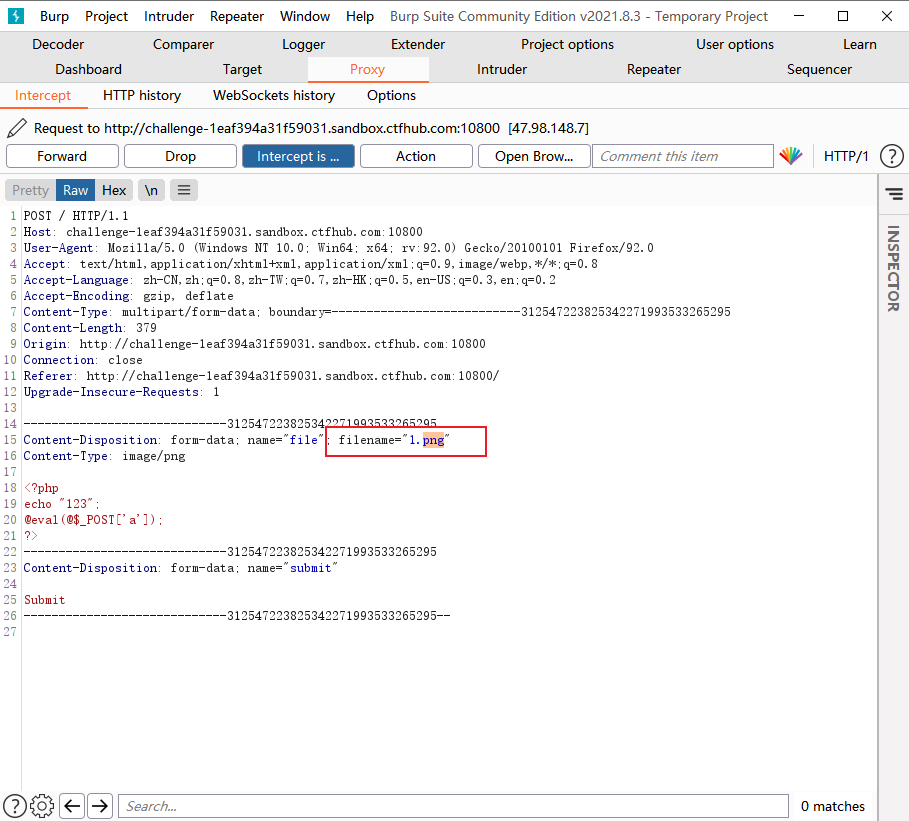Image resolution: width=909 pixels, height=821 pixels.
Task: Click the Drop button
Action: click(x=180, y=156)
